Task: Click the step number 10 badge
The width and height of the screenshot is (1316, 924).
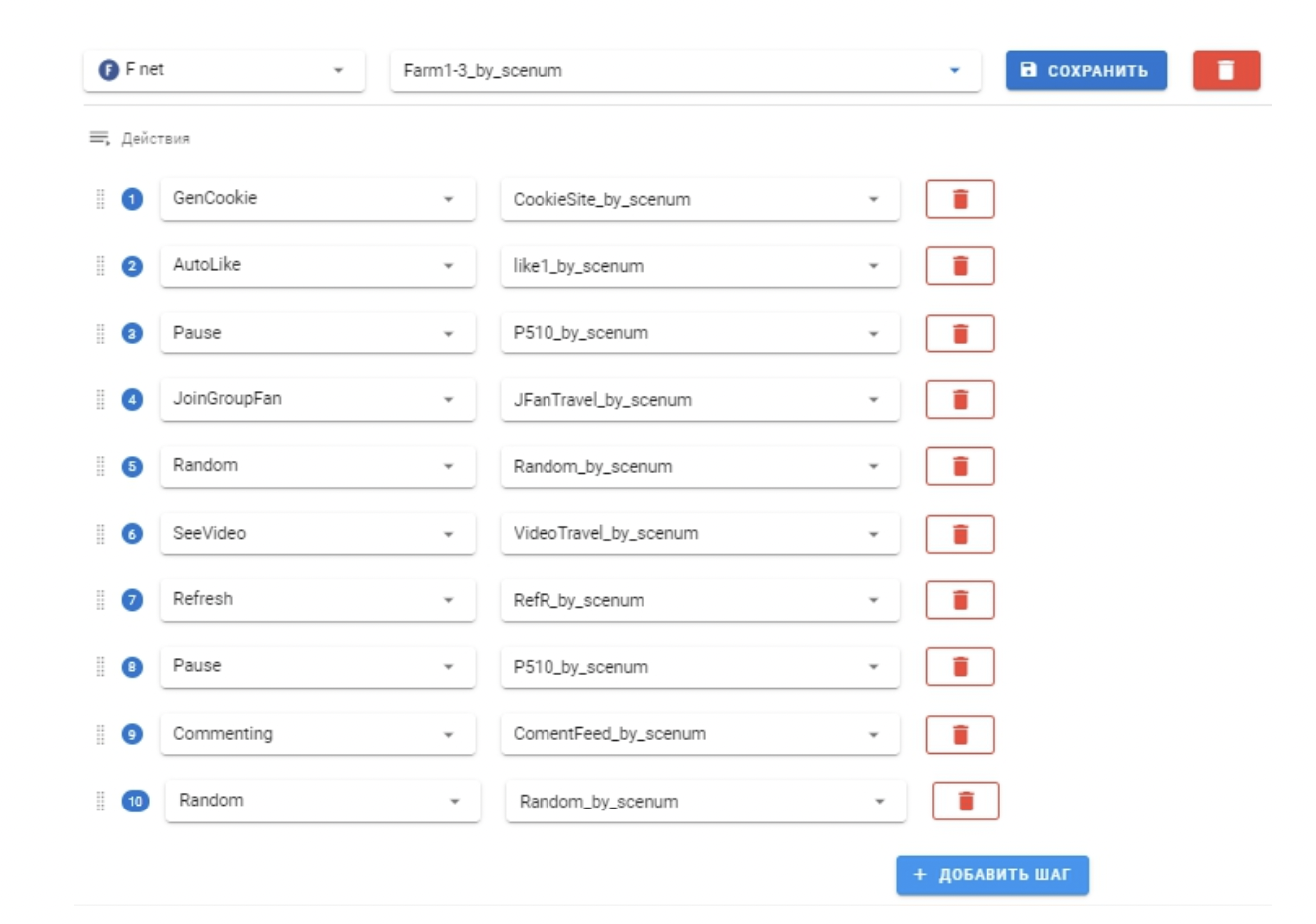Action: 135,801
